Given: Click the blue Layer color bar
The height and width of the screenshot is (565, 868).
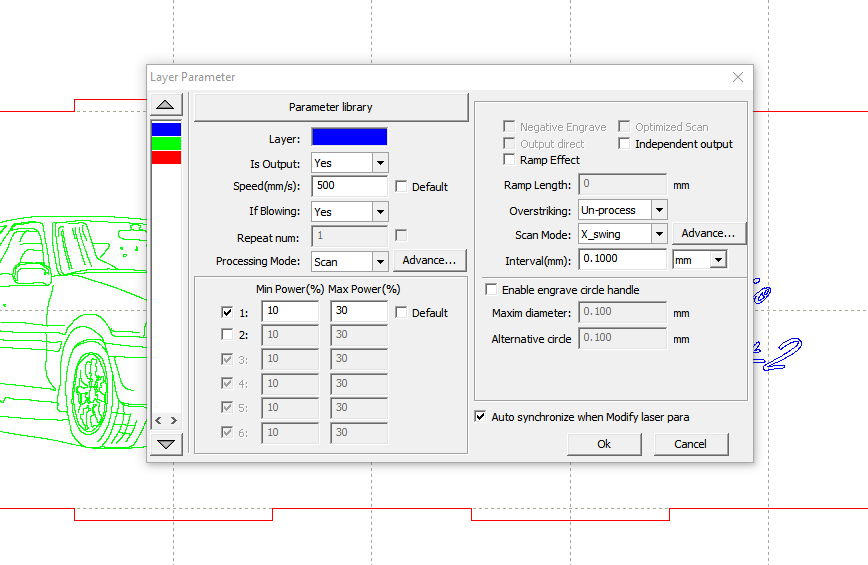Looking at the screenshot, I should (x=349, y=137).
